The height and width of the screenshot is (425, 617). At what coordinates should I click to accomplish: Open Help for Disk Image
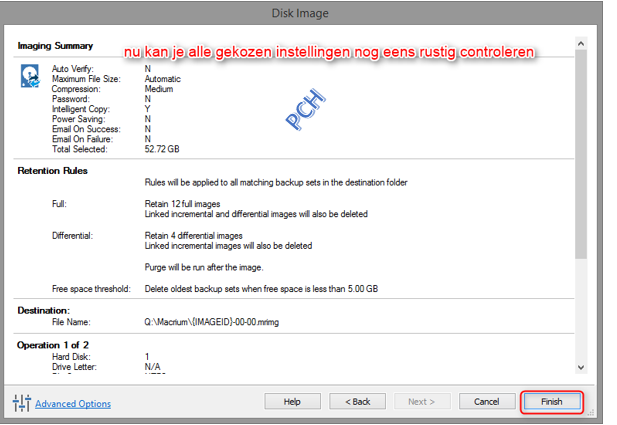[x=292, y=402]
